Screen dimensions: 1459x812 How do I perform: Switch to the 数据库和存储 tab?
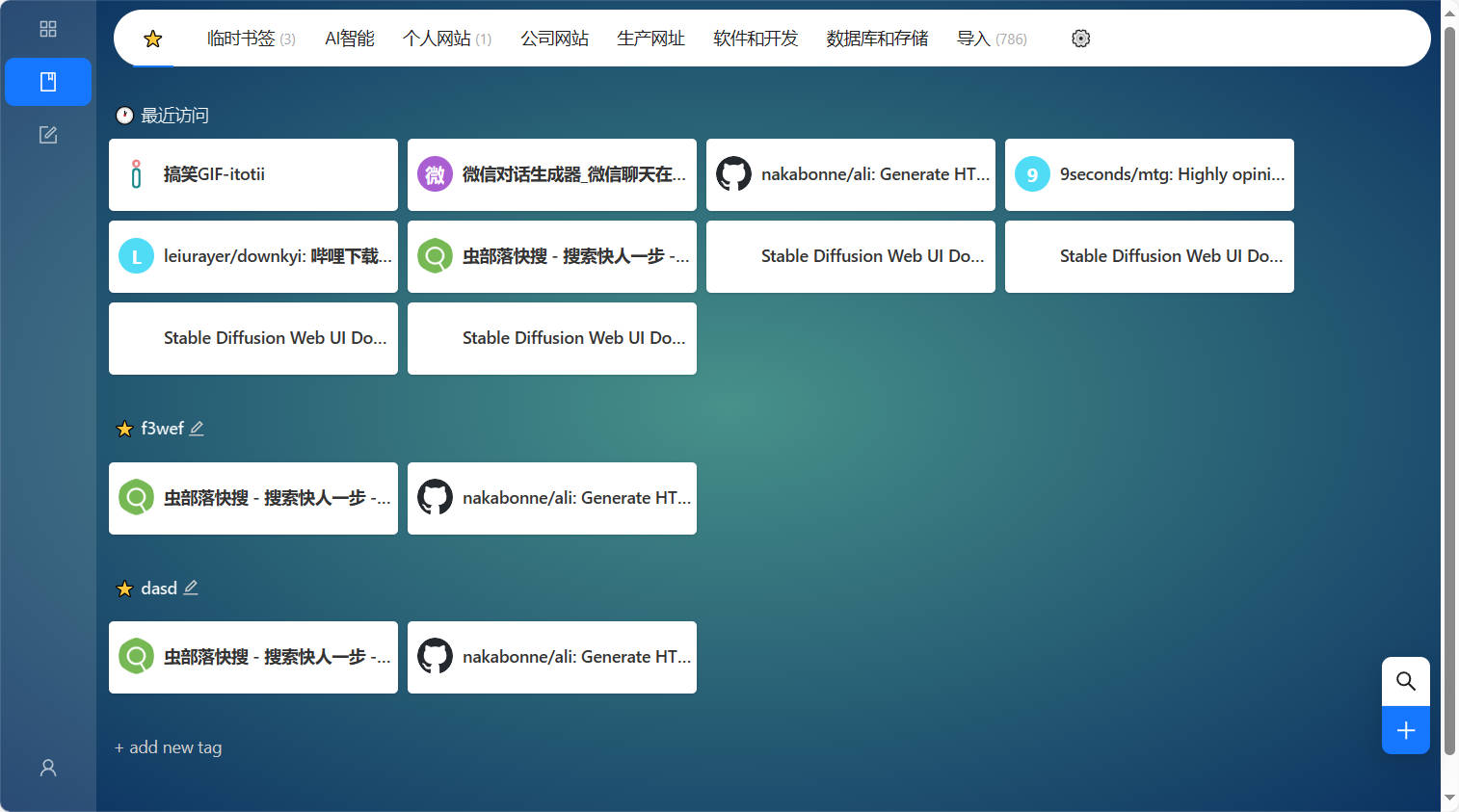click(x=877, y=39)
